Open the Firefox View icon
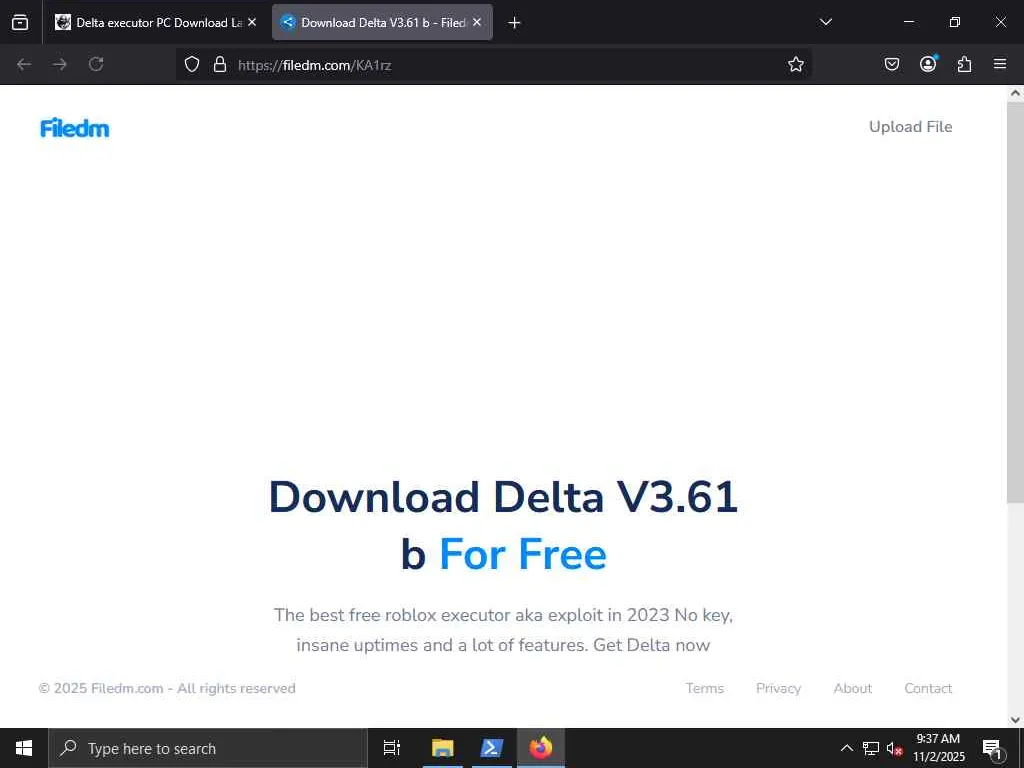Screen dimensions: 1024x768 pos(20,22)
